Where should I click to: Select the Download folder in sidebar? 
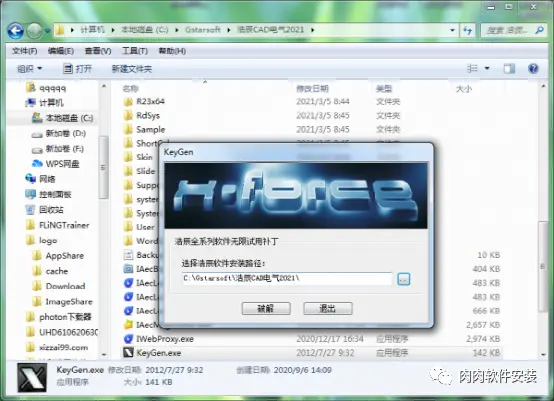[x=59, y=286]
